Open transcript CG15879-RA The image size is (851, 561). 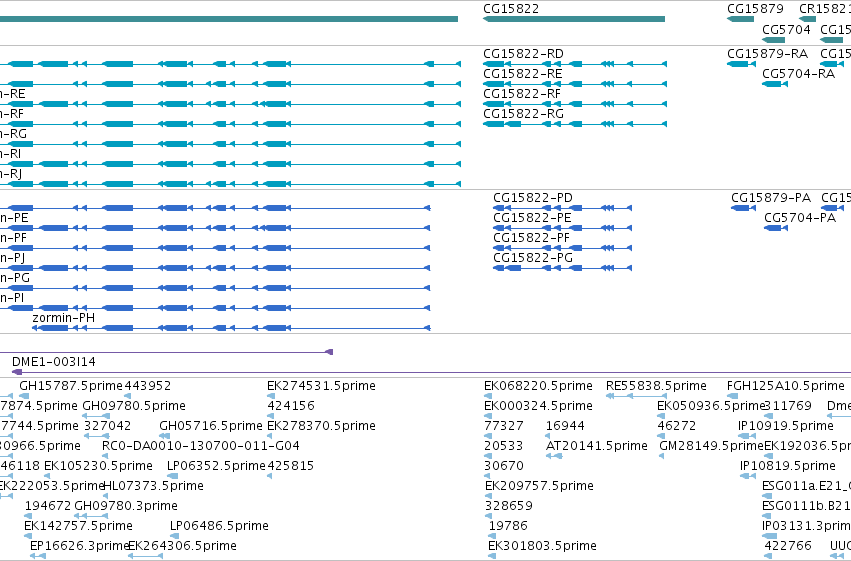click(767, 54)
